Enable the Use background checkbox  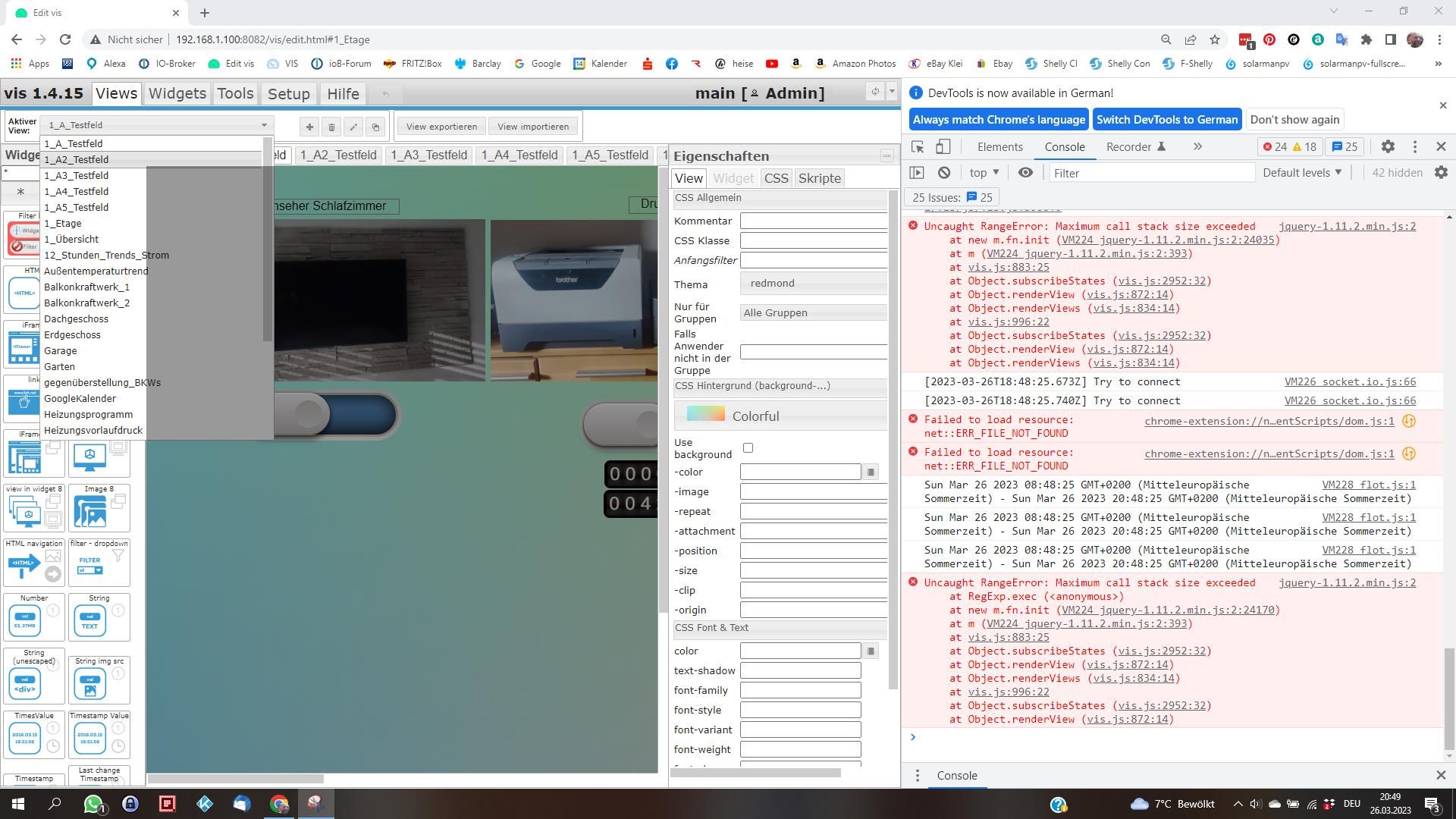pos(748,448)
